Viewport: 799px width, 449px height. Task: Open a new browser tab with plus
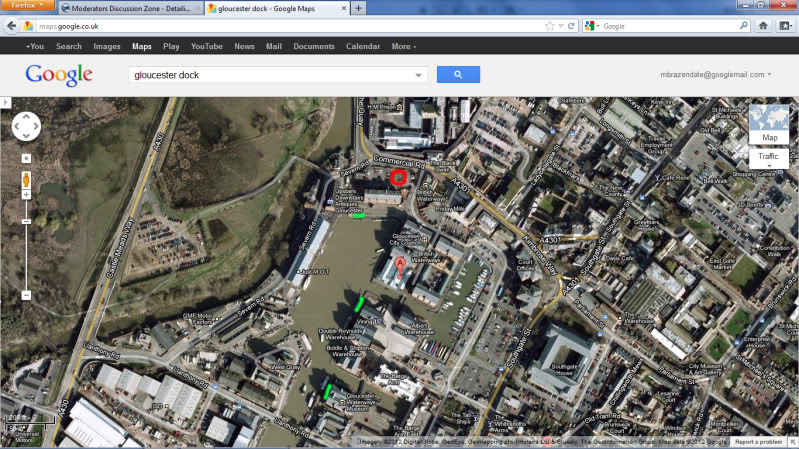[x=358, y=8]
